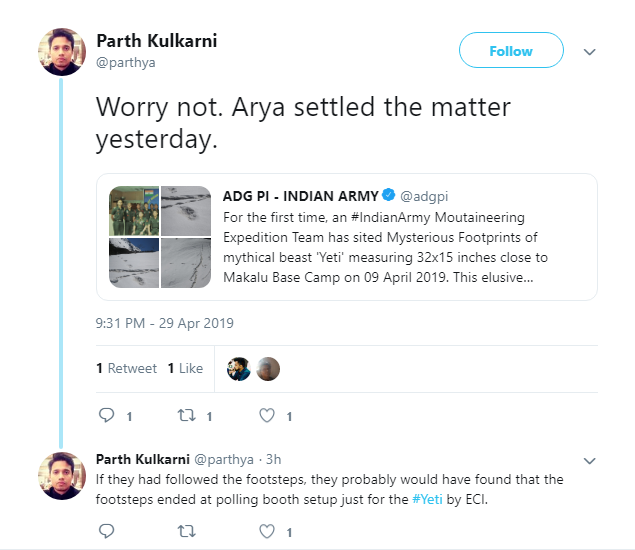The width and height of the screenshot is (635, 550).
Task: Click the 9:31 PM - 29 Apr 2019 timestamp
Action: (x=164, y=323)
